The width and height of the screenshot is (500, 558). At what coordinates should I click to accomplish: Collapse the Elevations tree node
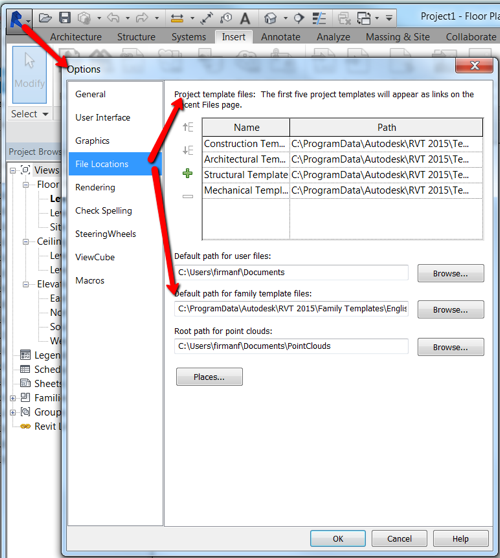click(26, 284)
